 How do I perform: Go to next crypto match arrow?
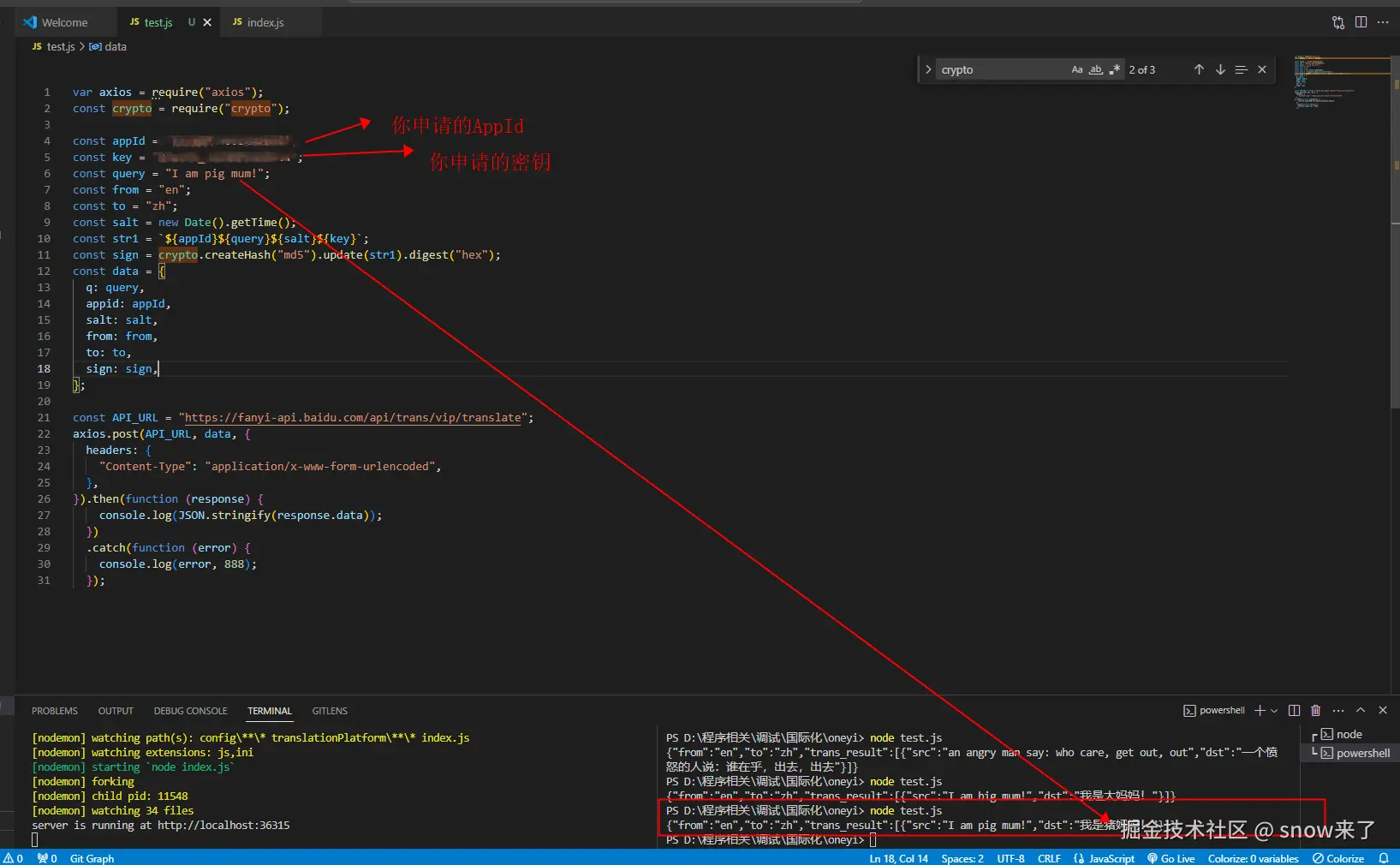[1220, 70]
